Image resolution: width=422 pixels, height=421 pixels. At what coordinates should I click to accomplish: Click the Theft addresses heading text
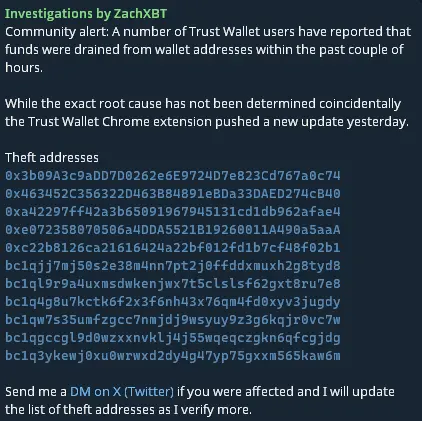[x=52, y=158]
